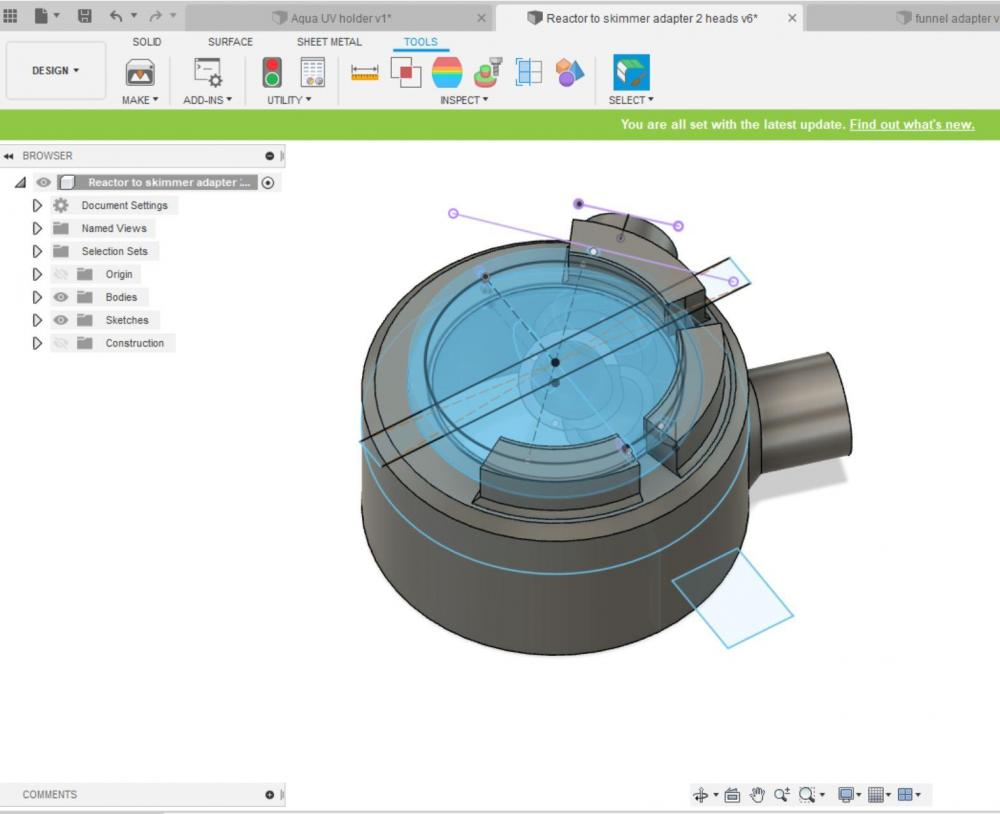Click the Interference tool icon
Image resolution: width=1000 pixels, height=814 pixels.
tap(405, 72)
